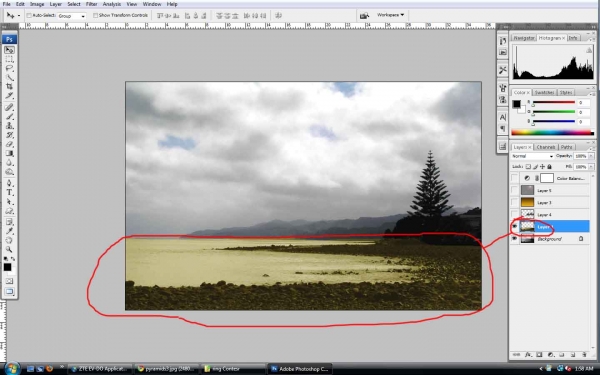Select the Type tool
Screen dimensions: 600x375
tap(9, 192)
